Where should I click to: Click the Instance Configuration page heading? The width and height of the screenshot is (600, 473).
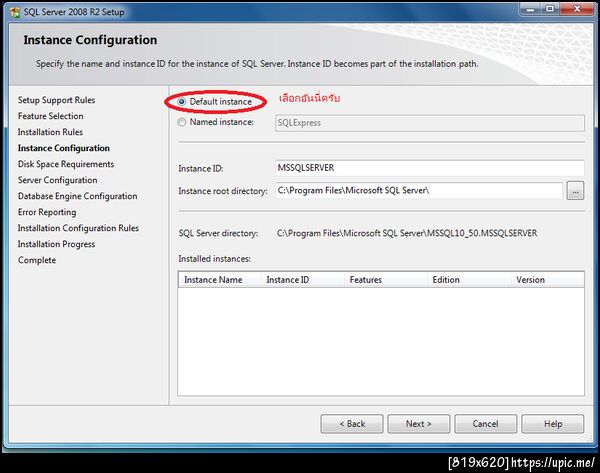pyautogui.click(x=90, y=40)
